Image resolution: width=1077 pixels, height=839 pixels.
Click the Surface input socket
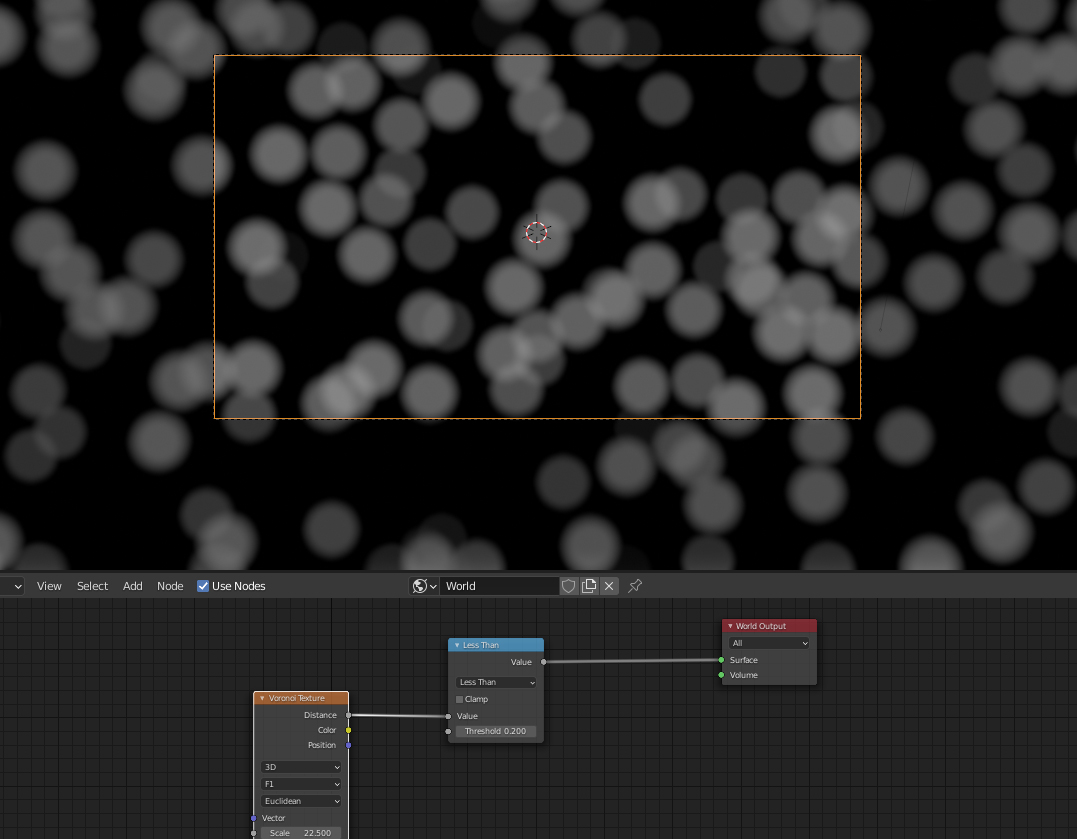coord(721,660)
